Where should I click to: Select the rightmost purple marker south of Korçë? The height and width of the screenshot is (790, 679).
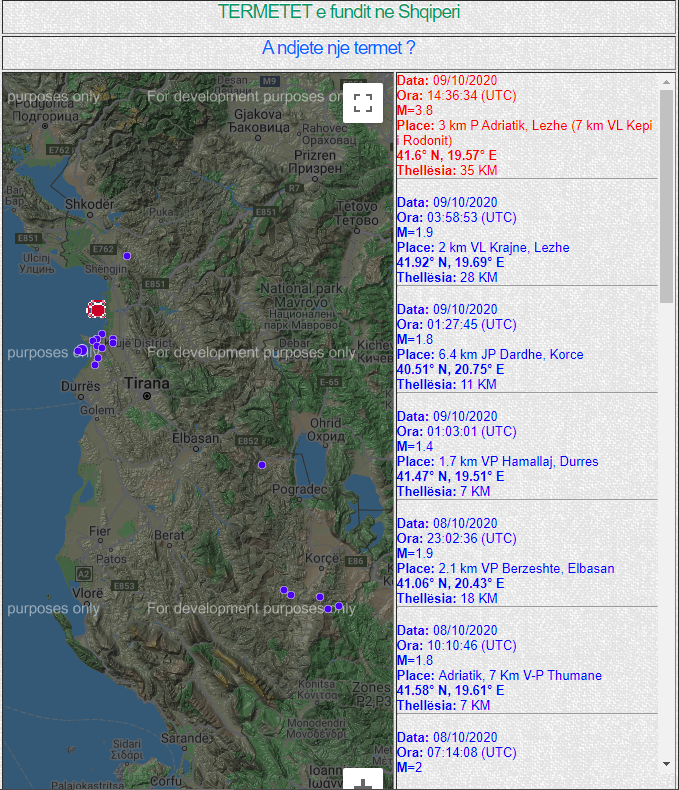point(339,606)
